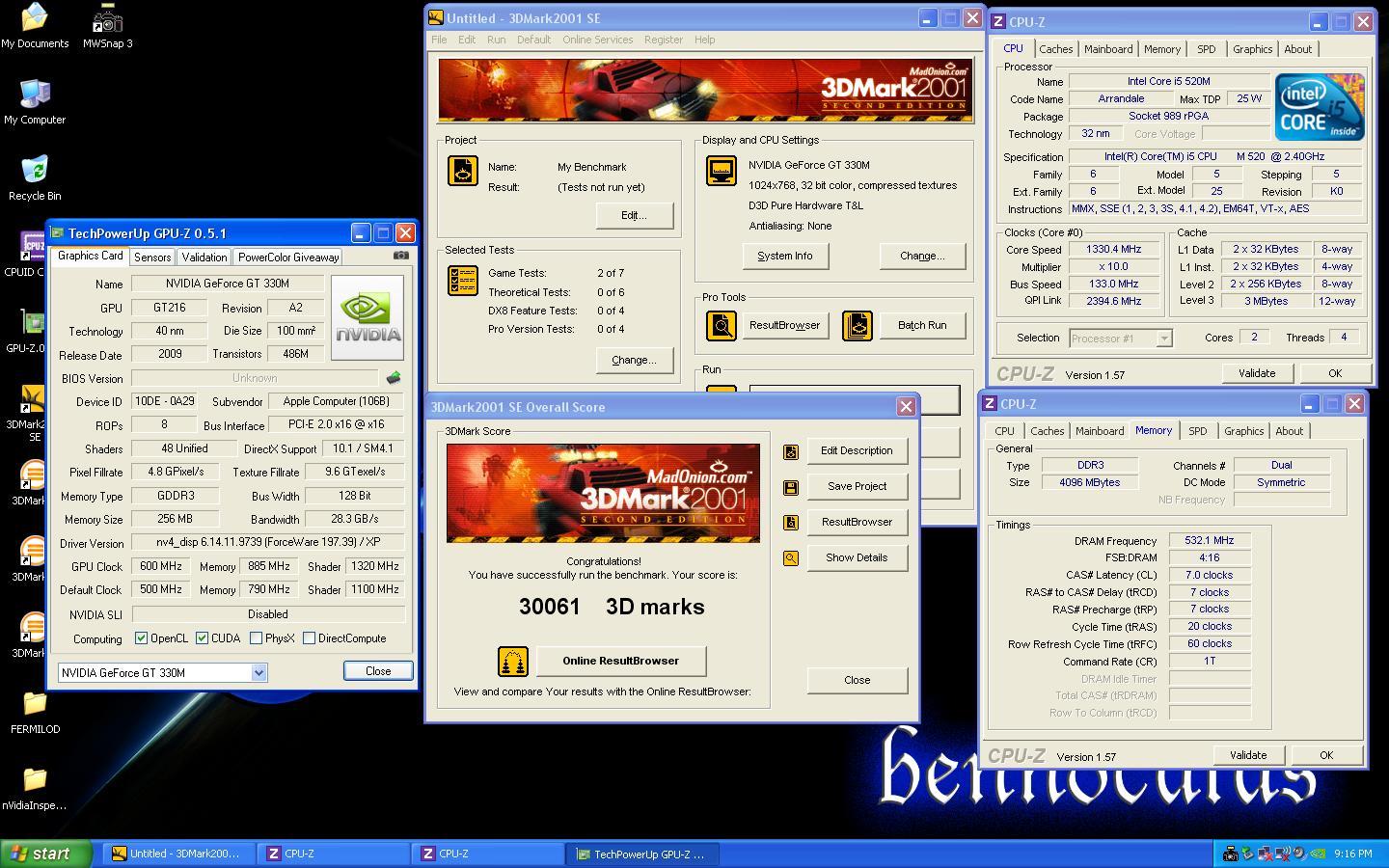Image resolution: width=1389 pixels, height=868 pixels.
Task: Open FERMILOD folder on desktop
Action: 35,712
